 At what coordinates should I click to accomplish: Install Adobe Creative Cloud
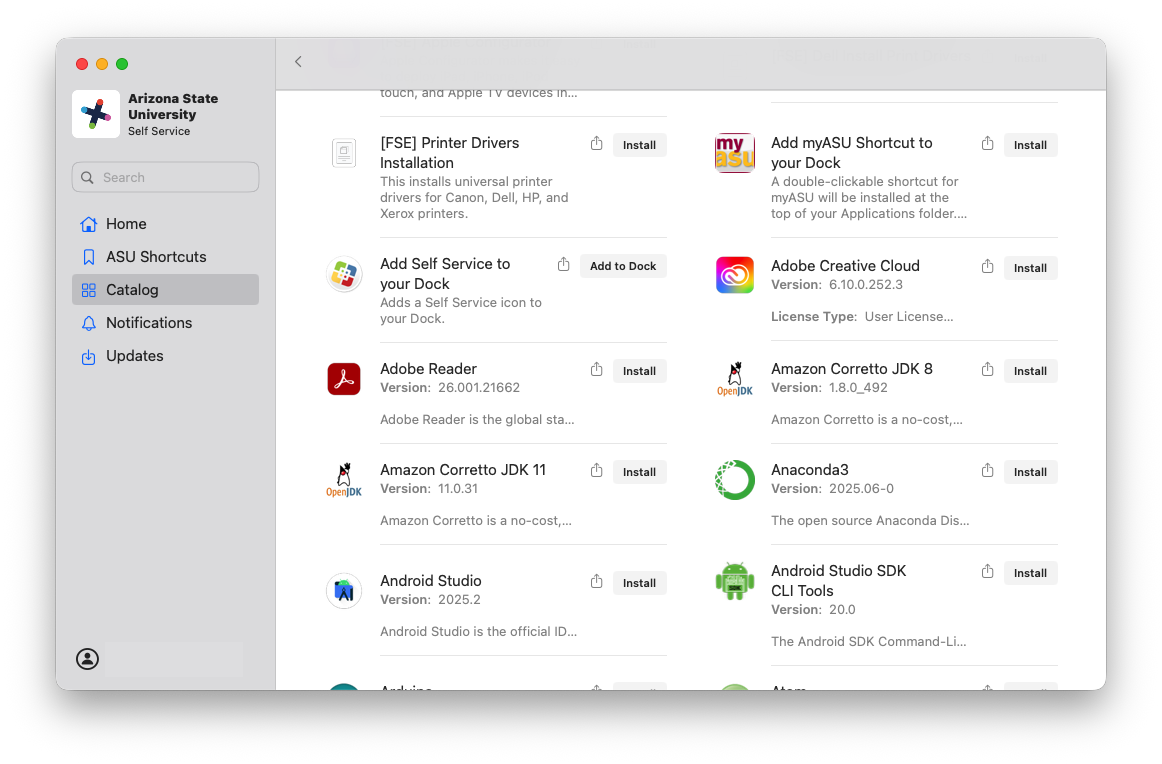pos(1030,268)
